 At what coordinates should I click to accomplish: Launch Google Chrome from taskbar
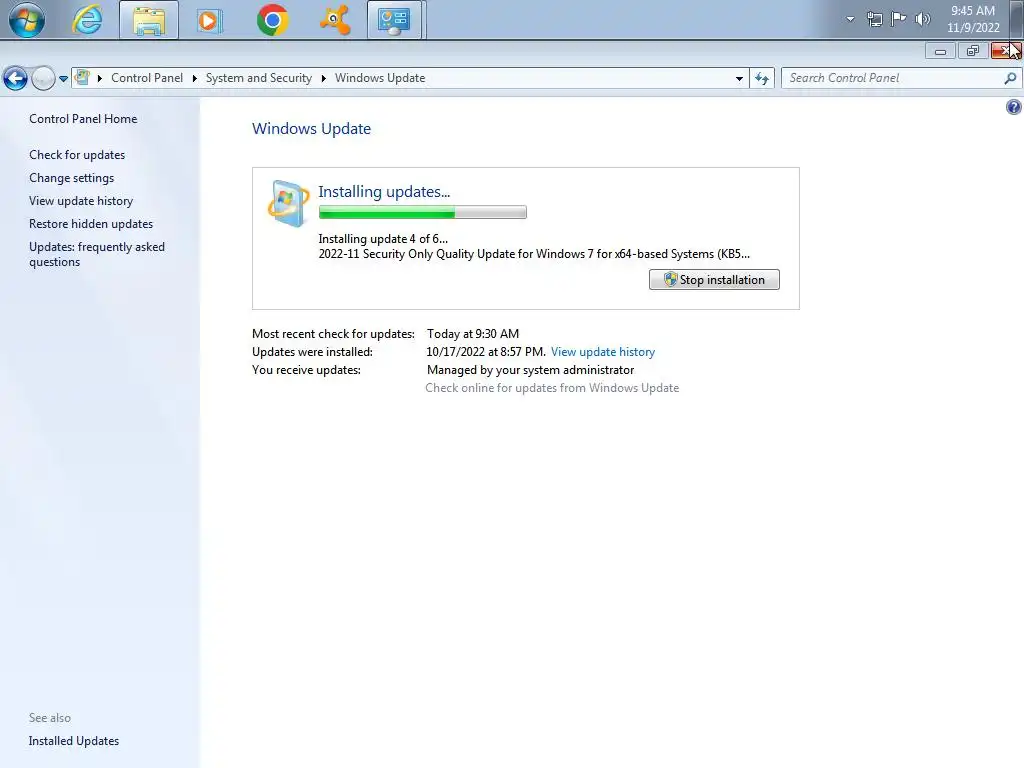coord(272,20)
